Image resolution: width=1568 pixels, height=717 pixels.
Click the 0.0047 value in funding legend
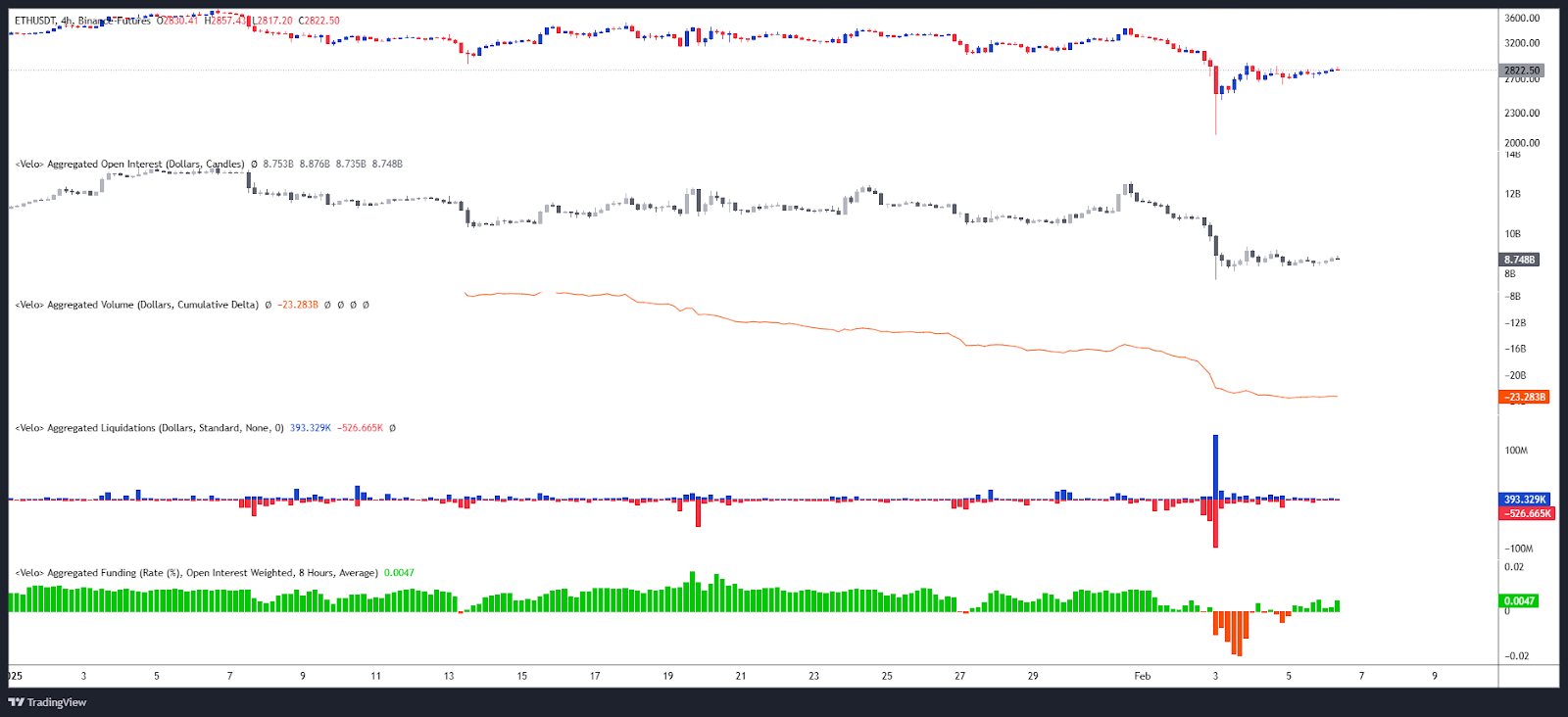pos(399,573)
